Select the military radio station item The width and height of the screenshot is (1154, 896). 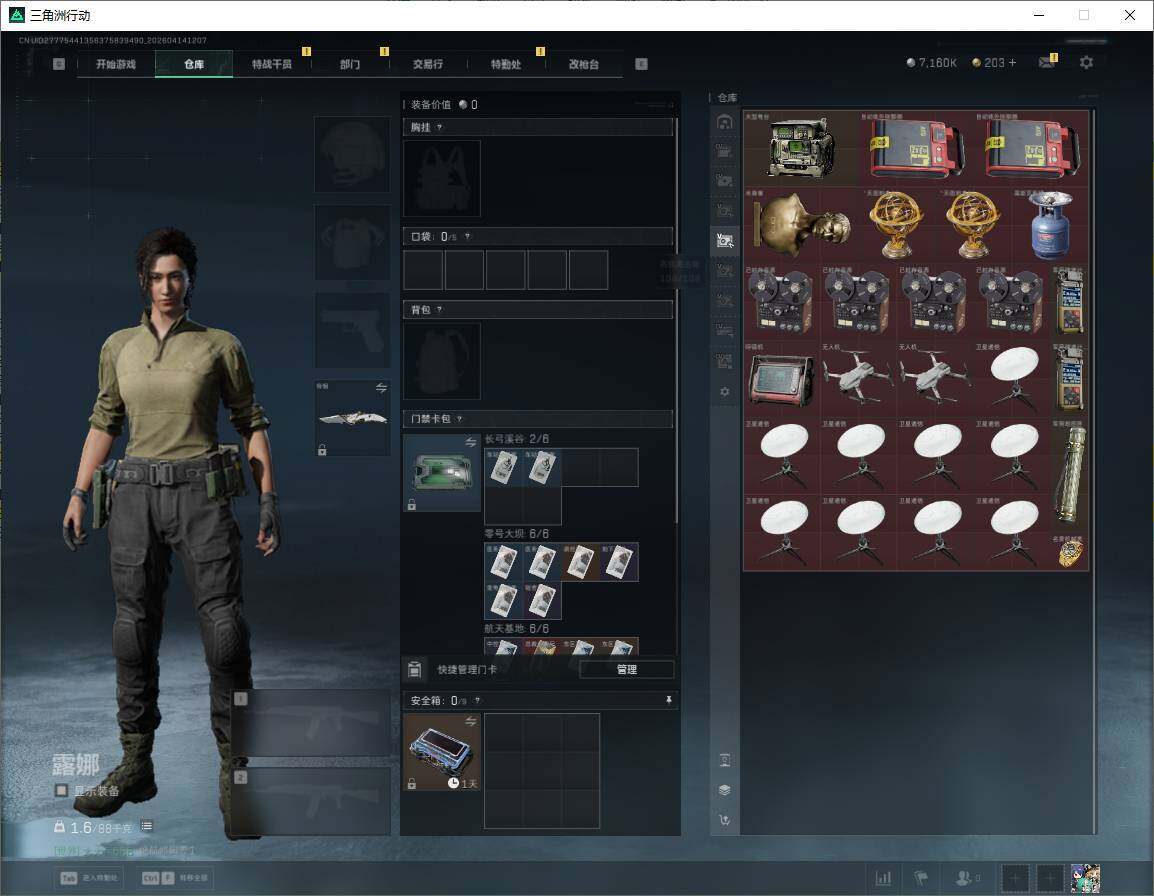click(801, 147)
